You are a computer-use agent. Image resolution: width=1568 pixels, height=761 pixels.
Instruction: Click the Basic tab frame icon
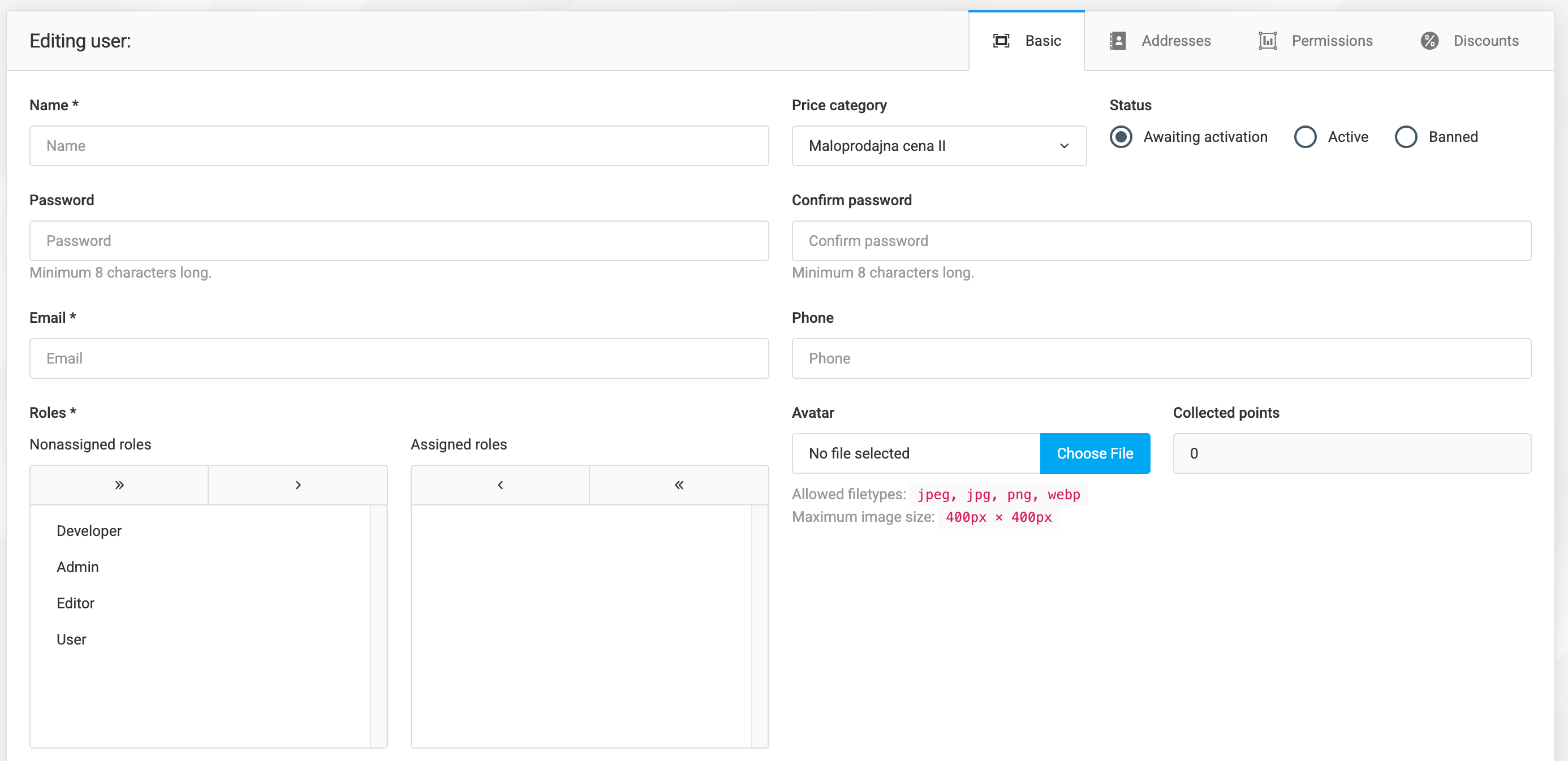pyautogui.click(x=1001, y=41)
